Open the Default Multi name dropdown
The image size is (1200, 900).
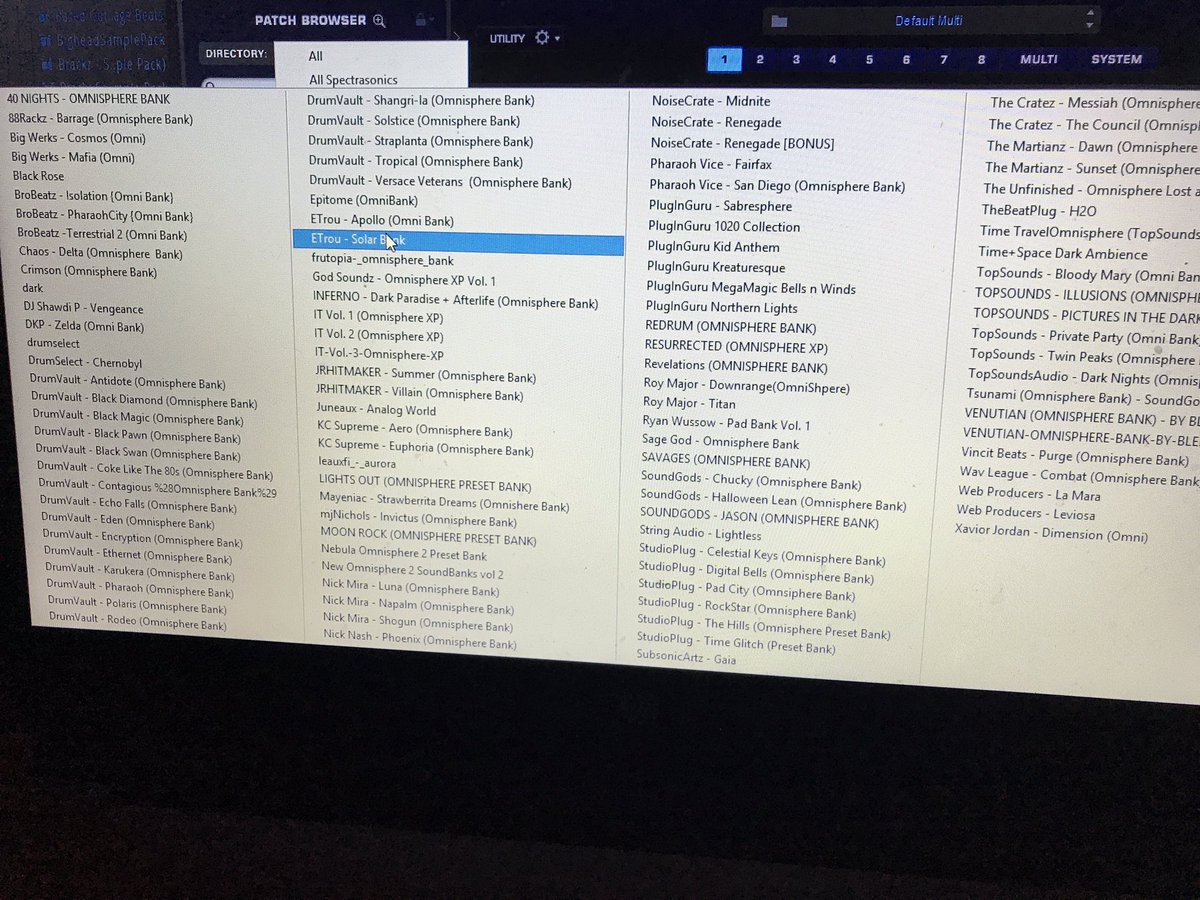pos(930,21)
